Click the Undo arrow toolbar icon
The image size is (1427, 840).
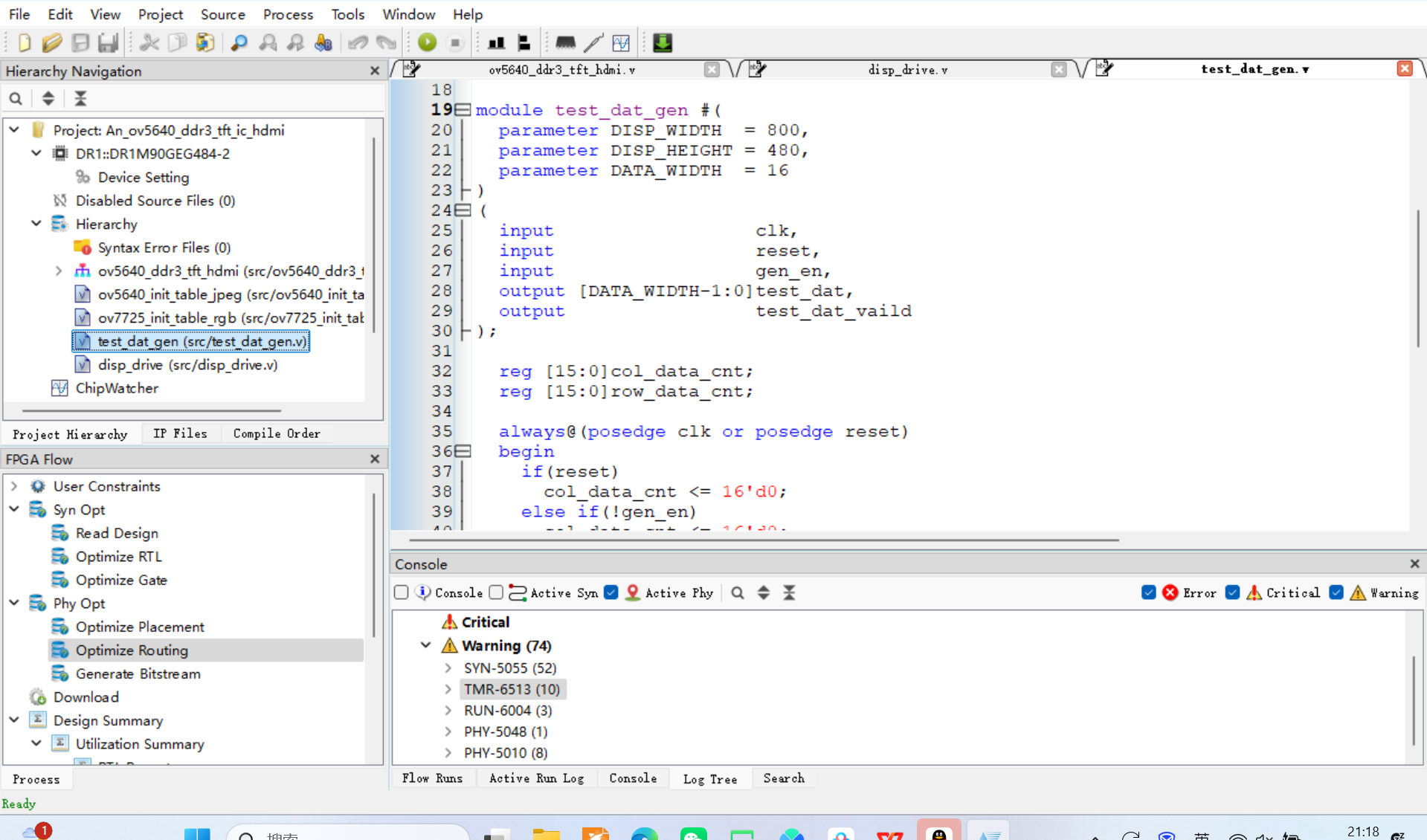[x=358, y=43]
